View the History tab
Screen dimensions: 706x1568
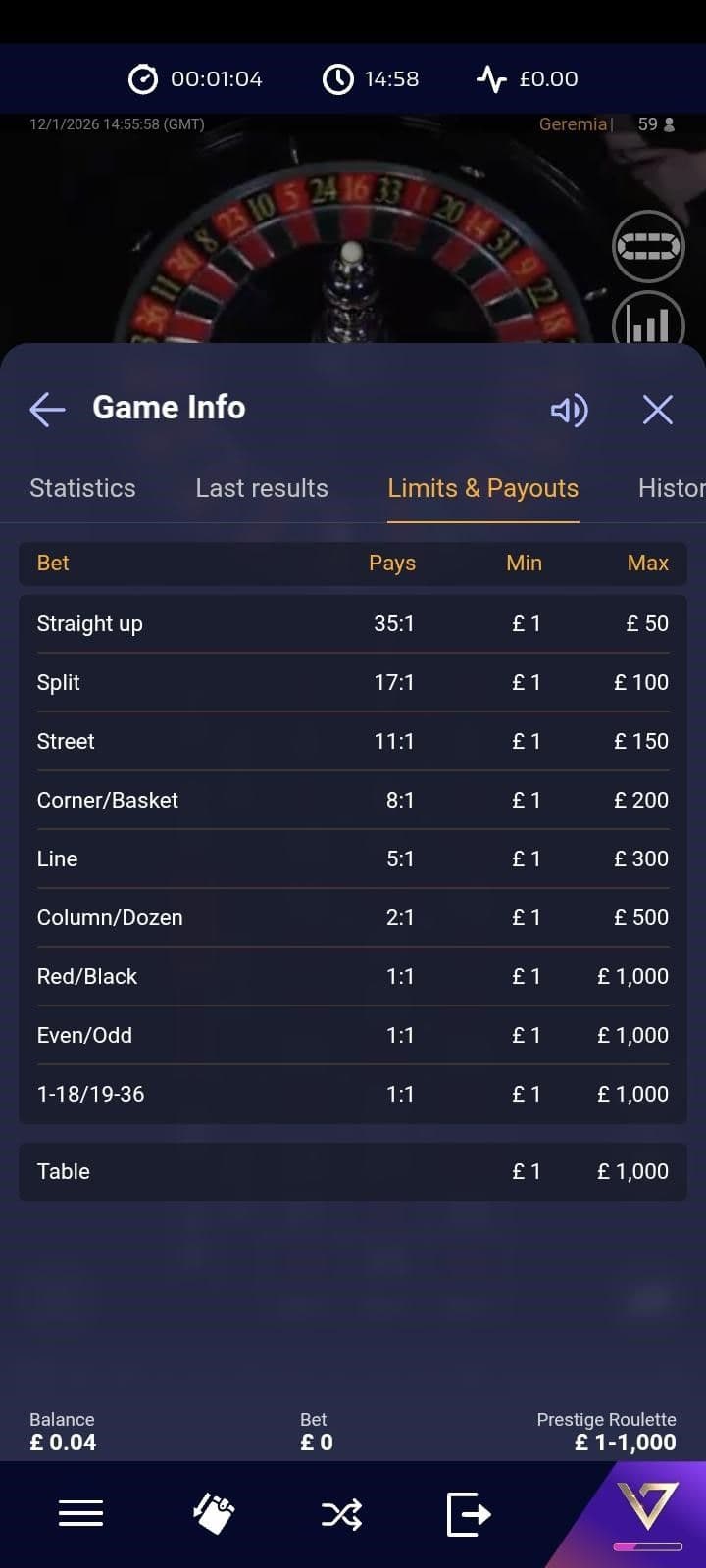click(x=671, y=487)
